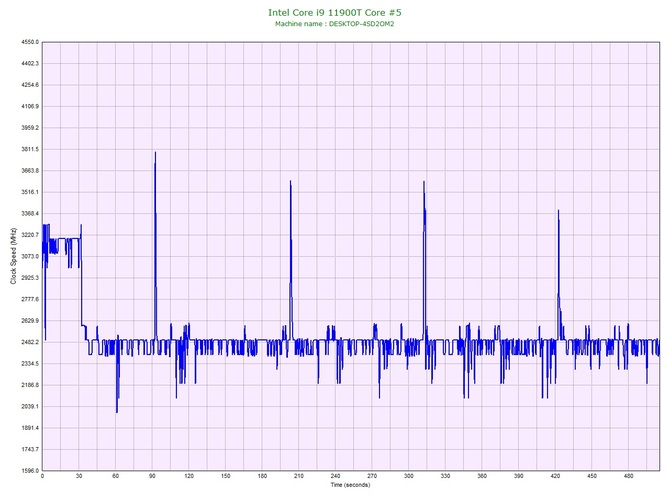Click the 90 tick label on the time axis
The height and width of the screenshot is (502, 670).
(153, 476)
